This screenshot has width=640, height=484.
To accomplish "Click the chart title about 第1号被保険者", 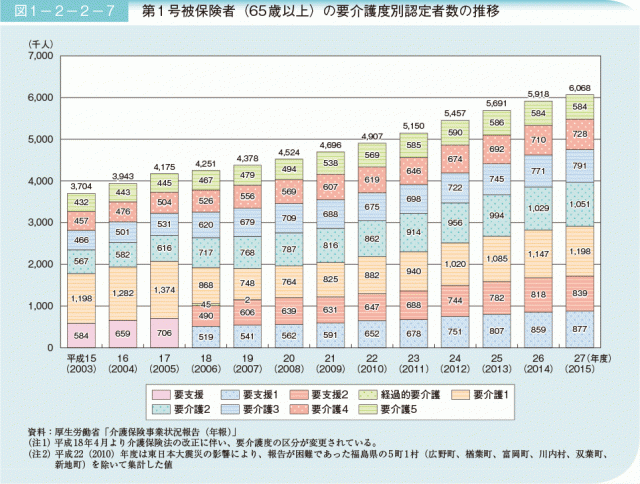I will pos(321,11).
